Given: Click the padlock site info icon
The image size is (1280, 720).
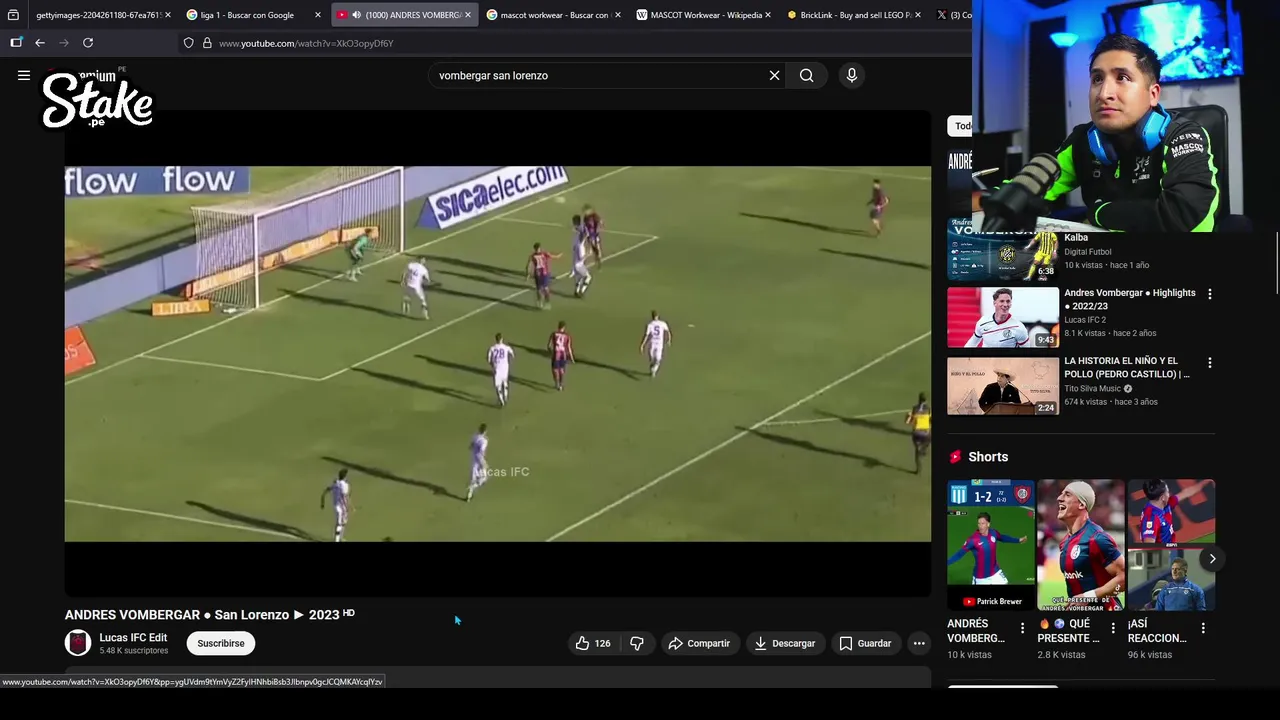Looking at the screenshot, I should (x=207, y=43).
